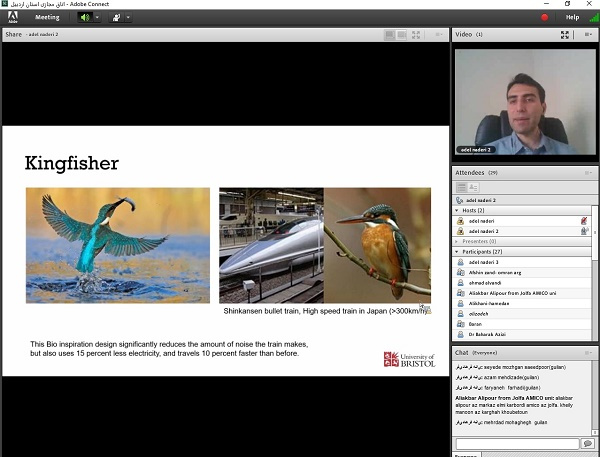
Task: Collapse the Participants (27) group
Action: pyautogui.click(x=459, y=251)
